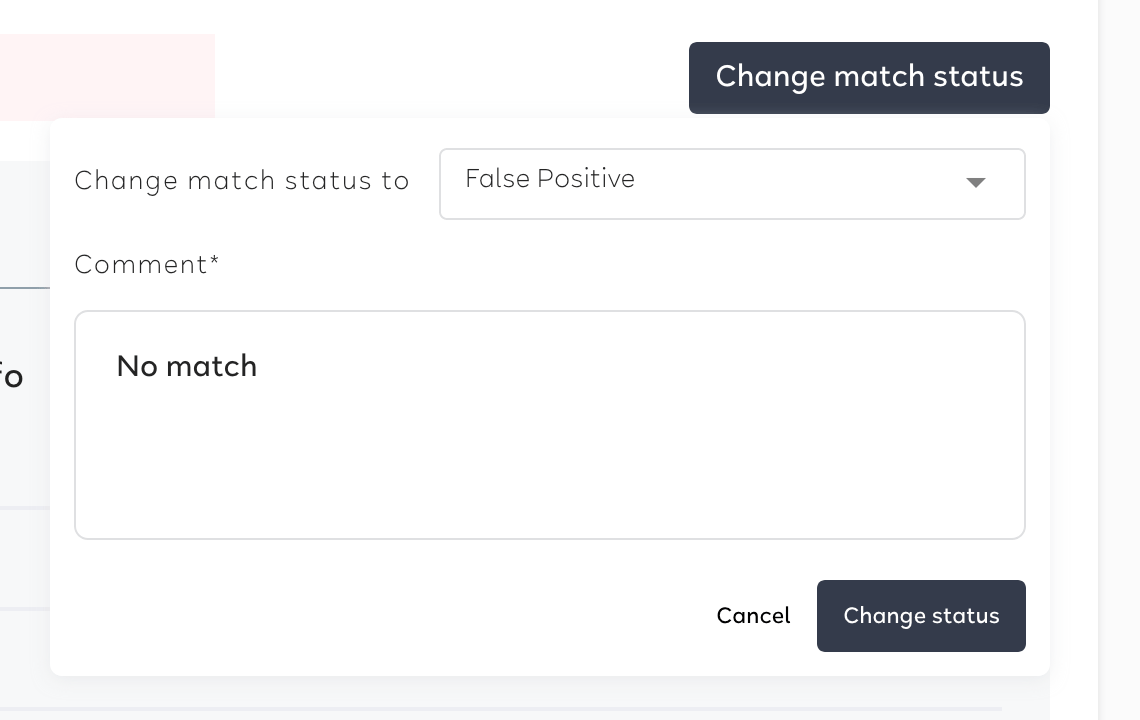
Task: Click the Comment field label
Action: 142,265
